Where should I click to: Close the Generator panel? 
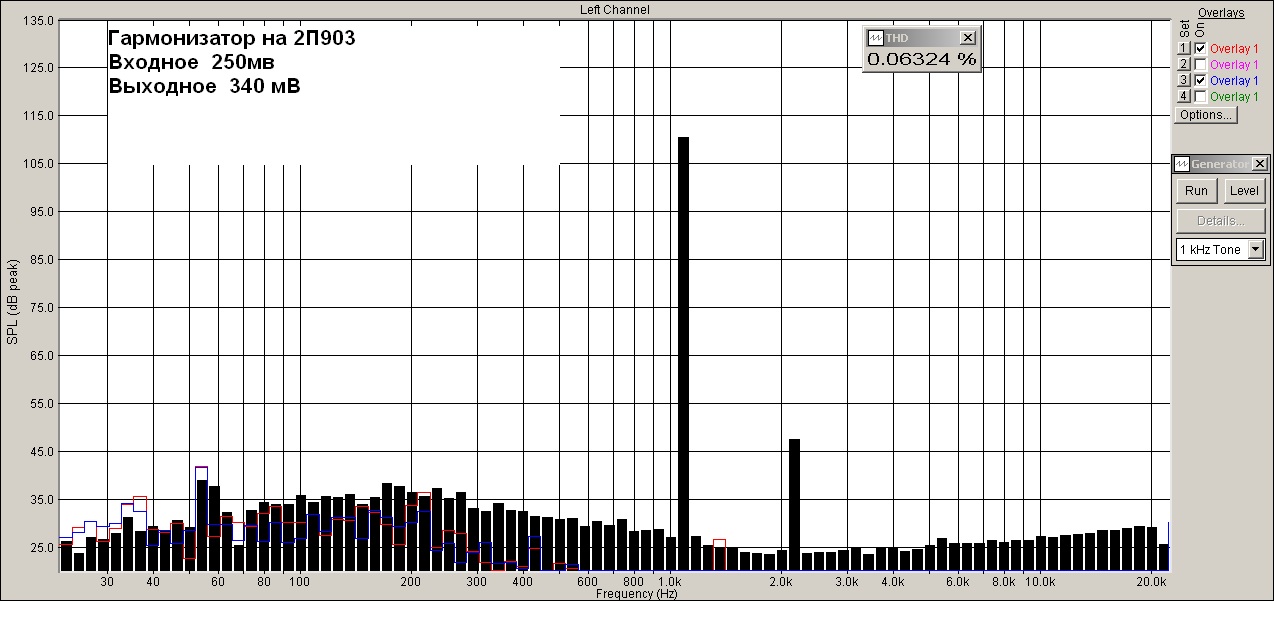(1260, 164)
